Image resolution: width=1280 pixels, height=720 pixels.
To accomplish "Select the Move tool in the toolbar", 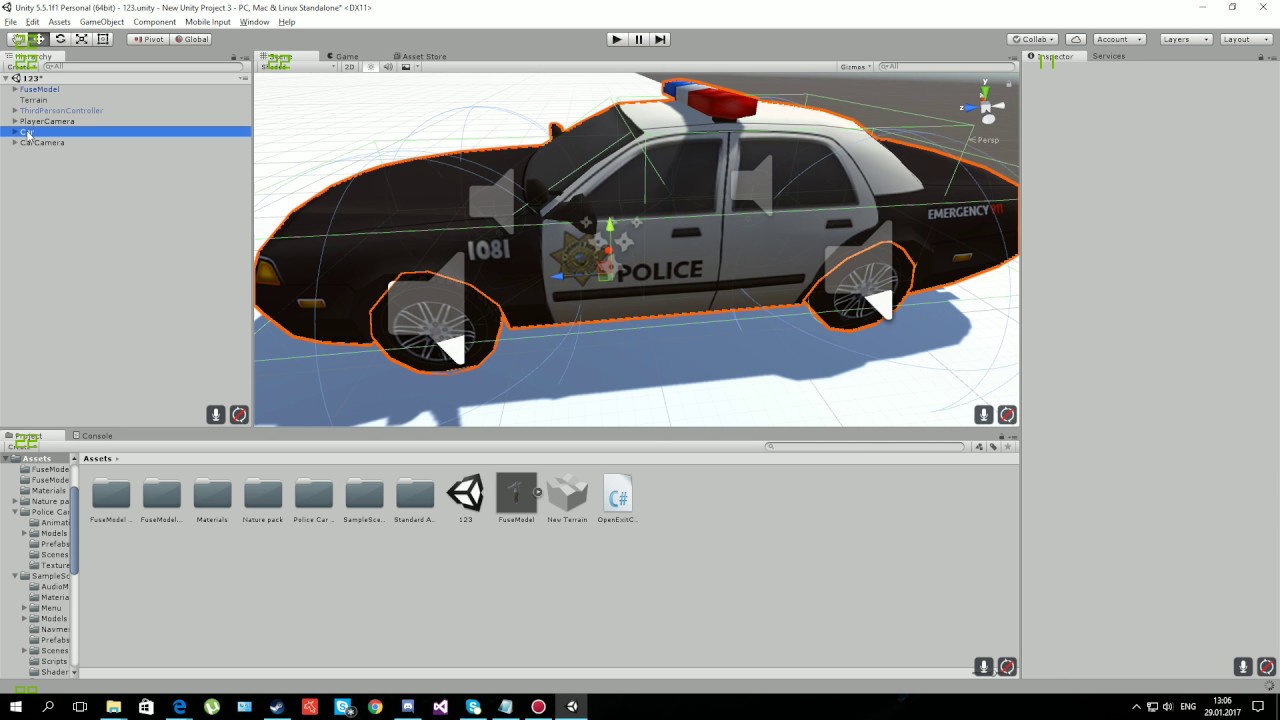I will 39,39.
